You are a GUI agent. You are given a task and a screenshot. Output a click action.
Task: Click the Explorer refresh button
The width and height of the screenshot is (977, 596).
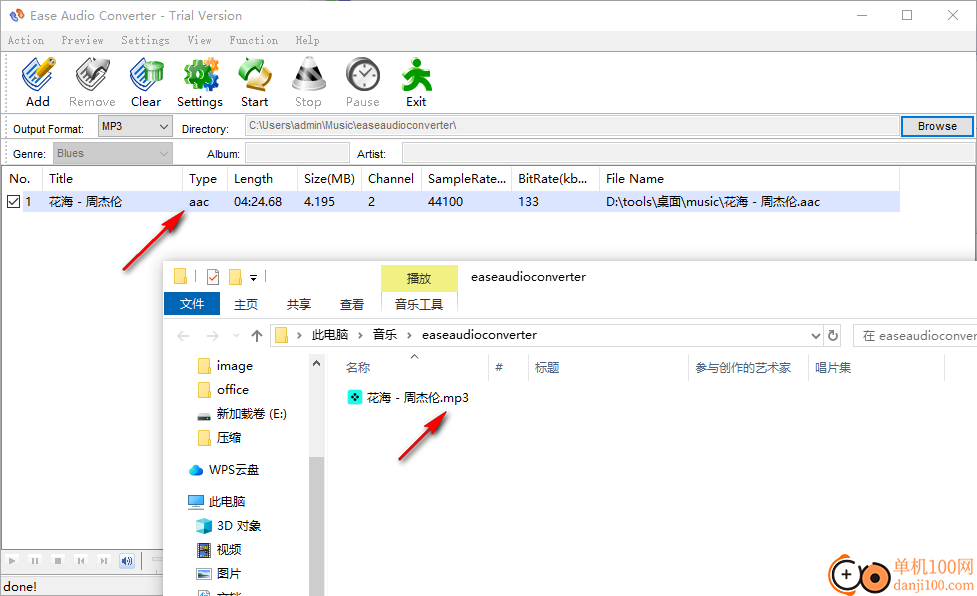point(833,336)
